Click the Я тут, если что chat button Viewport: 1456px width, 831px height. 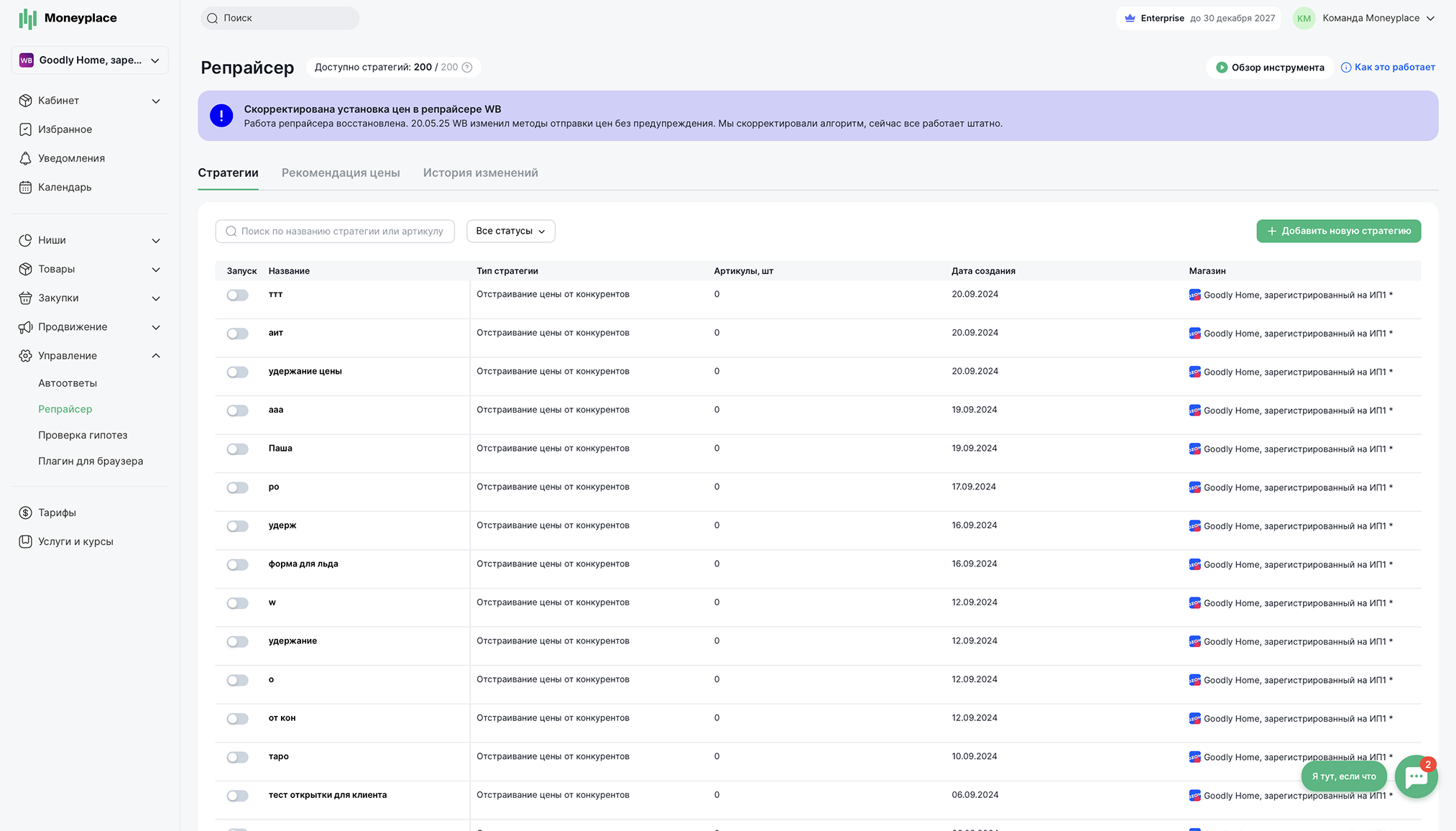(1343, 776)
